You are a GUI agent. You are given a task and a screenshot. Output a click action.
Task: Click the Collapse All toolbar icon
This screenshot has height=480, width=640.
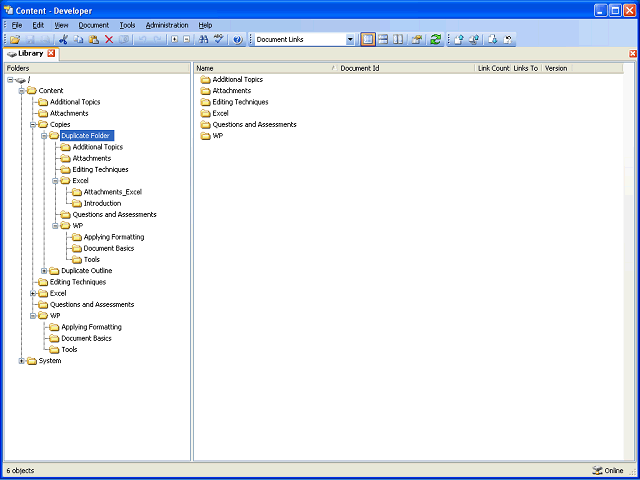186,40
